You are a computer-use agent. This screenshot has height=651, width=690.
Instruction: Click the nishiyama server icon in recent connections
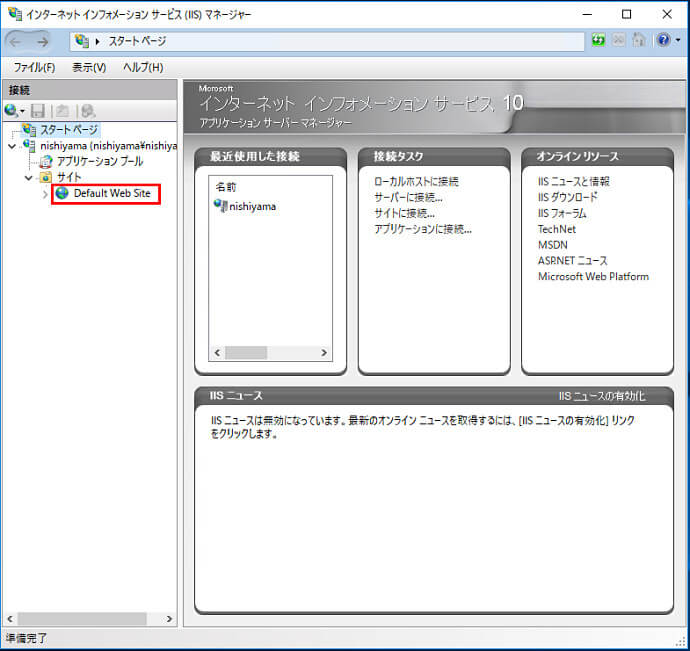pyautogui.click(x=221, y=206)
